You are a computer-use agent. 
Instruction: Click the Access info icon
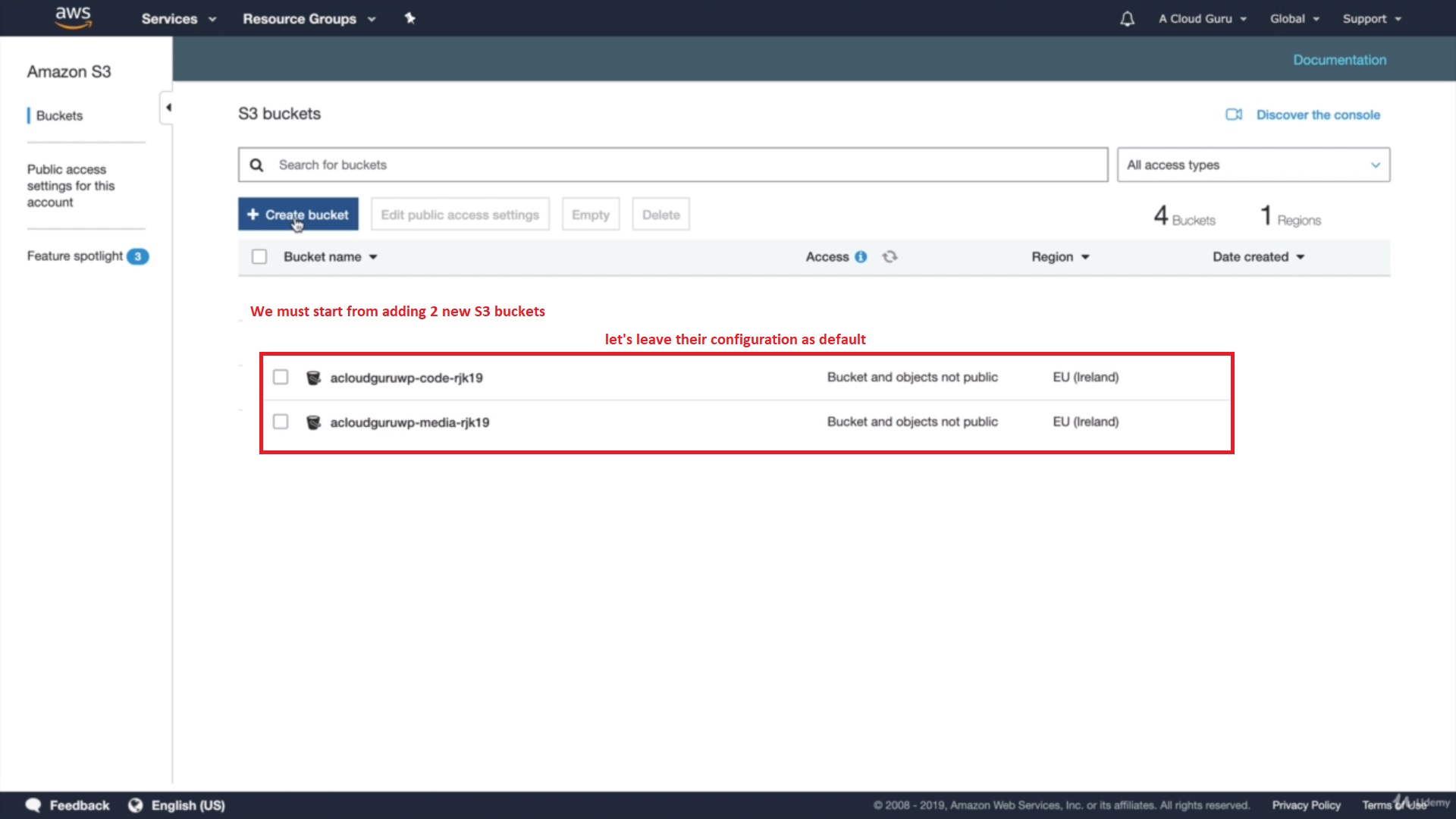coord(861,257)
